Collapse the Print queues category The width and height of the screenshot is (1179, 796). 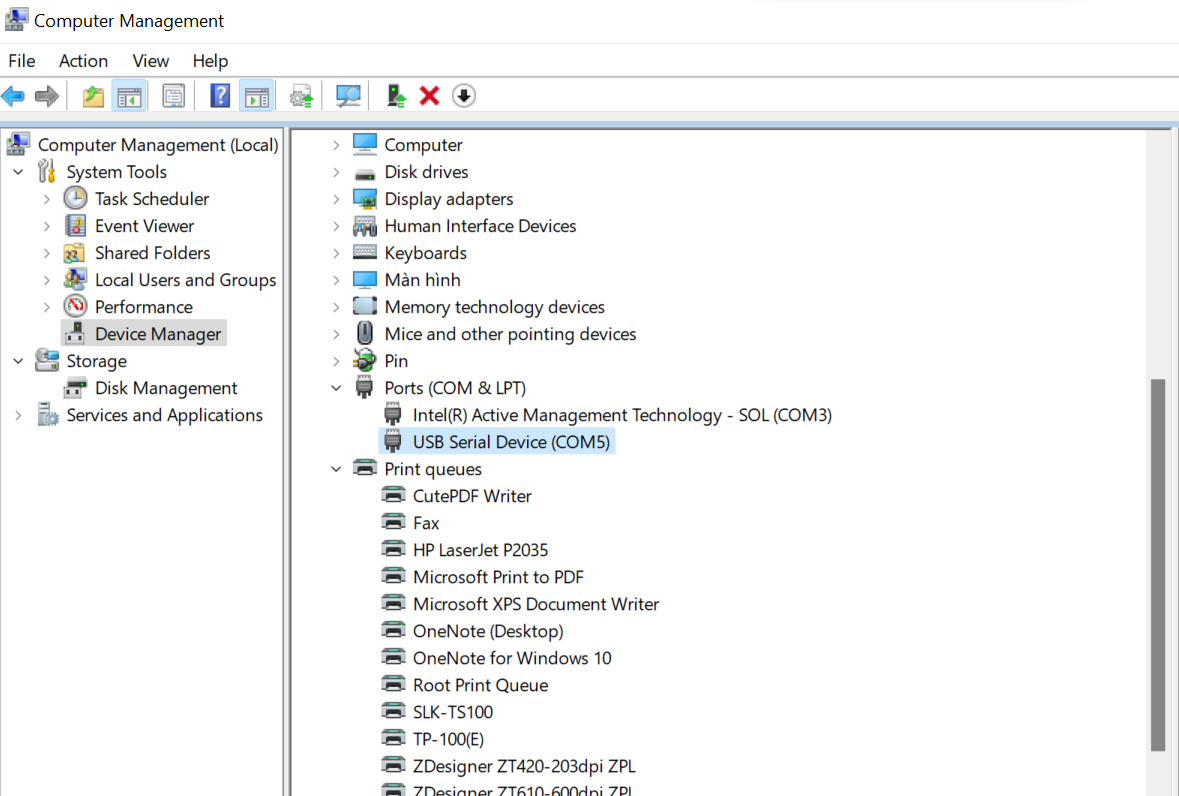pyautogui.click(x=336, y=470)
